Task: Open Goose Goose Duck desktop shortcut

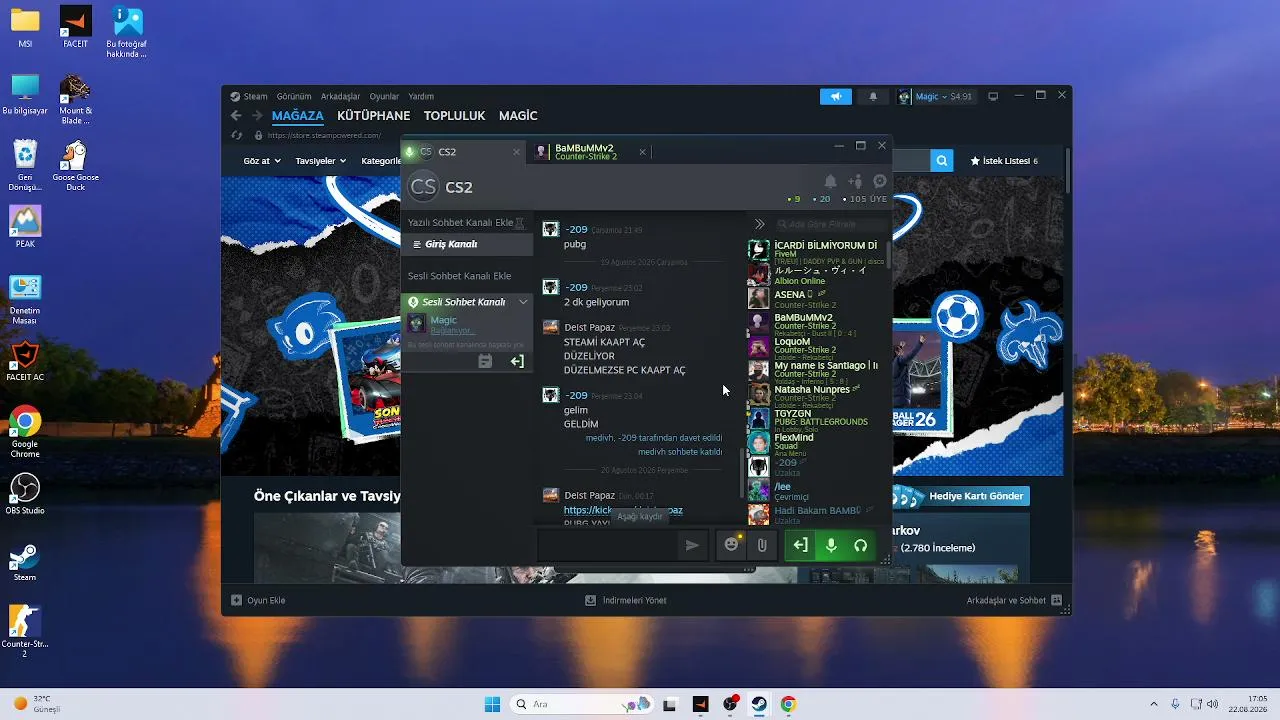Action: (x=75, y=165)
